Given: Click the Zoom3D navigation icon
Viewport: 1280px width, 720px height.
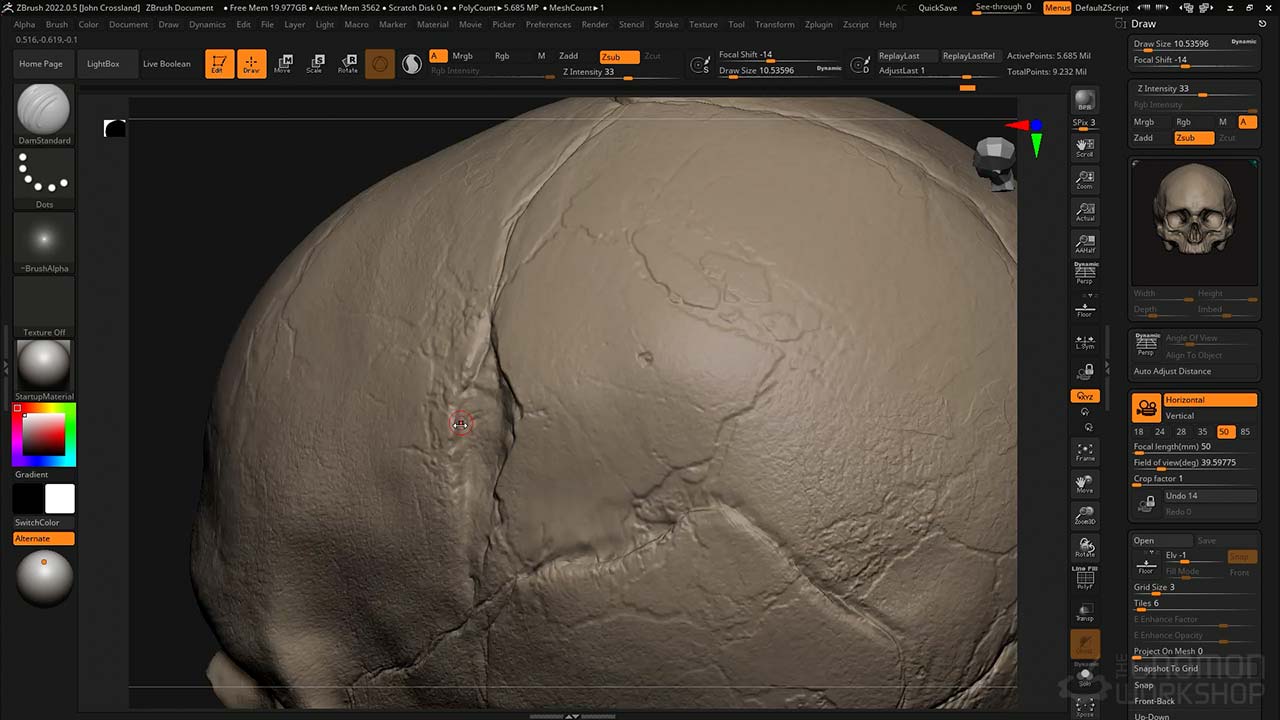Looking at the screenshot, I should [x=1085, y=514].
